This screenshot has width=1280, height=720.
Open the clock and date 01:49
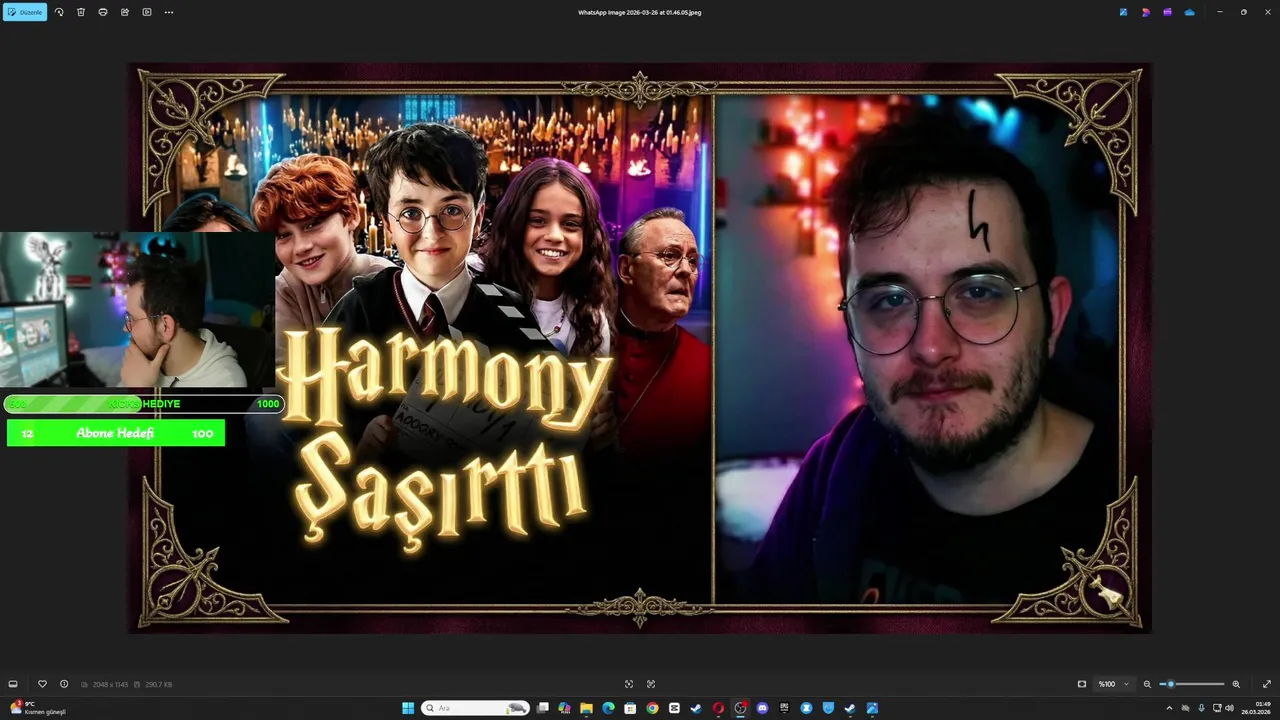click(x=1256, y=708)
